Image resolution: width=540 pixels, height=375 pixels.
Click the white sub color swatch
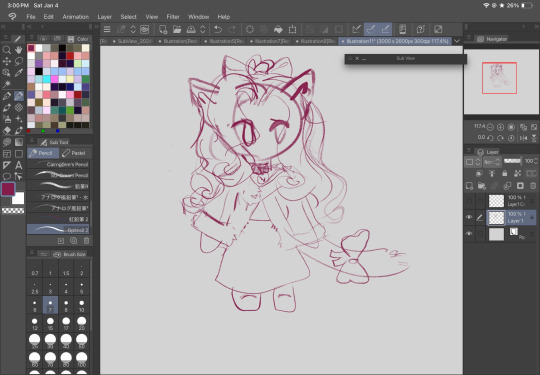tap(18, 198)
